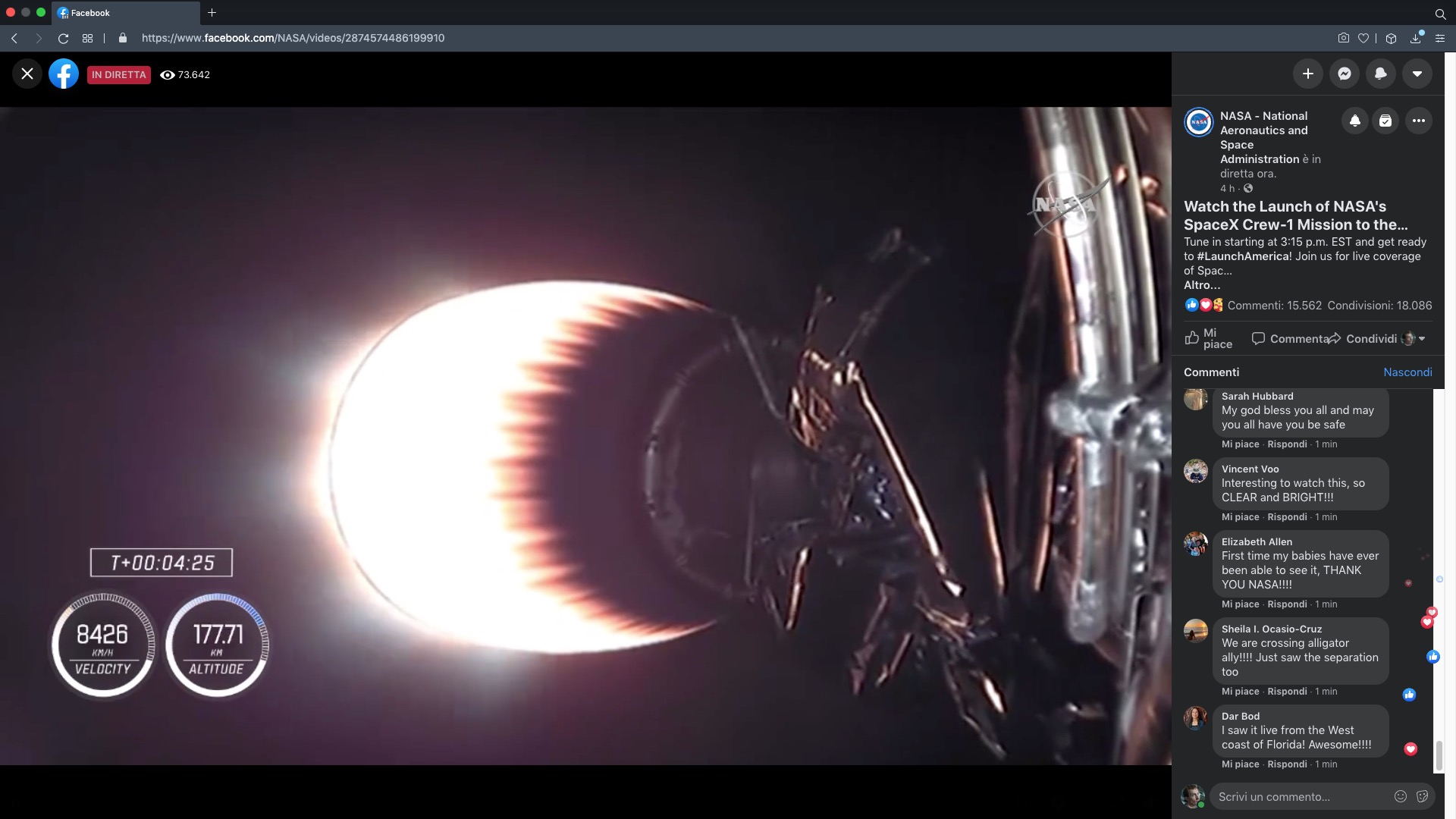This screenshot has width=1456, height=819.
Task: Toggle live video notifications bell for NASA
Action: point(1354,121)
